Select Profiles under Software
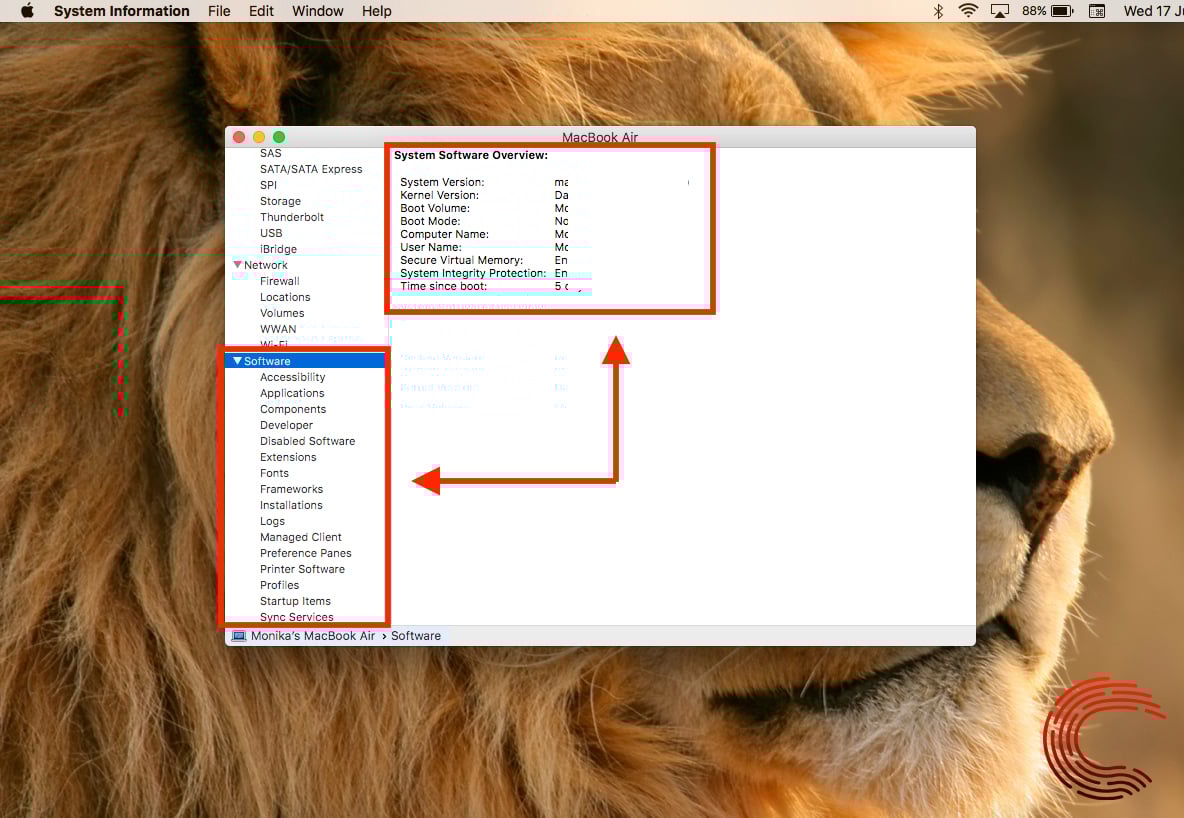The image size is (1184, 818). [x=279, y=585]
